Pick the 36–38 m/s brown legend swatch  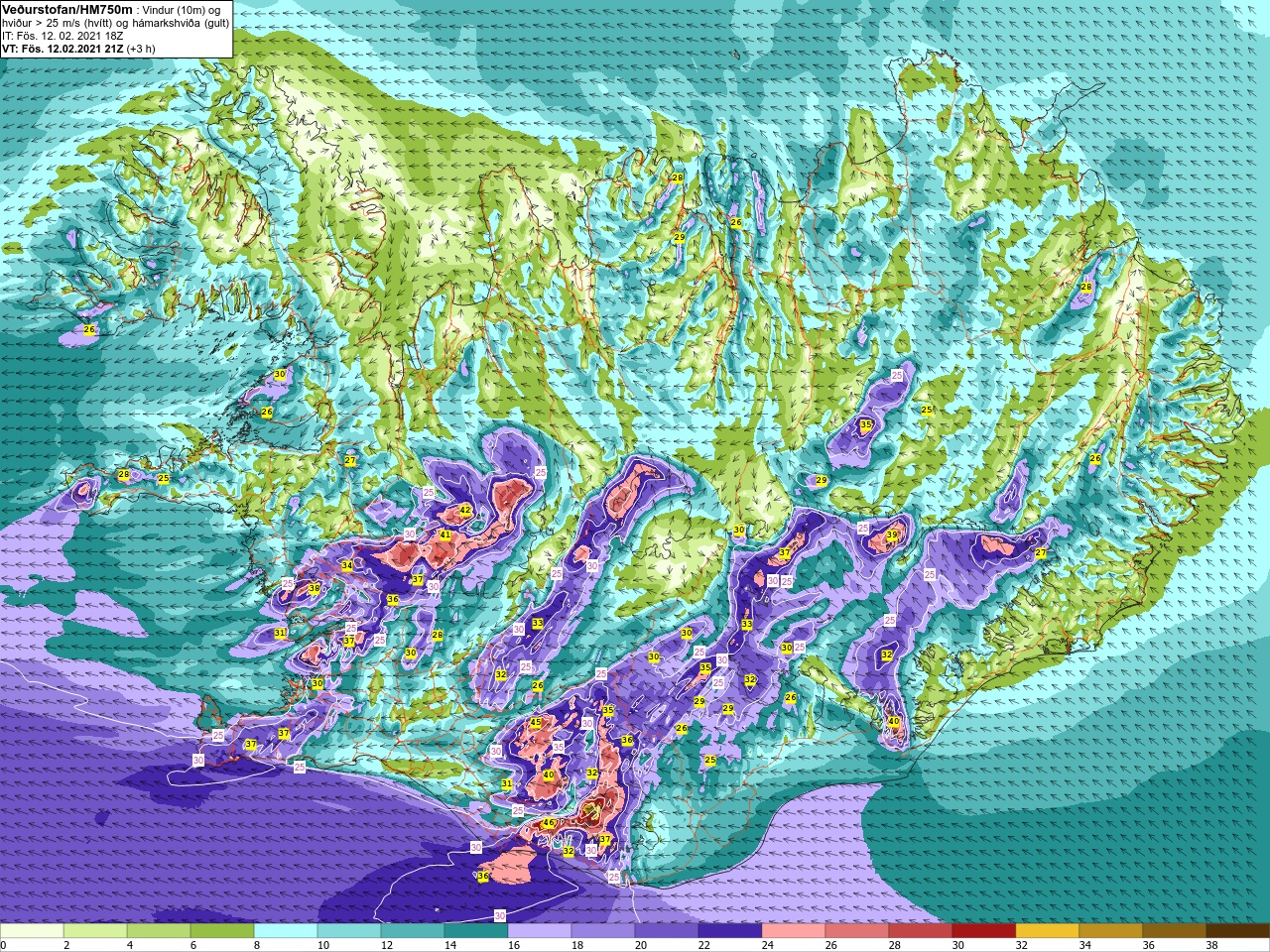point(1175,932)
